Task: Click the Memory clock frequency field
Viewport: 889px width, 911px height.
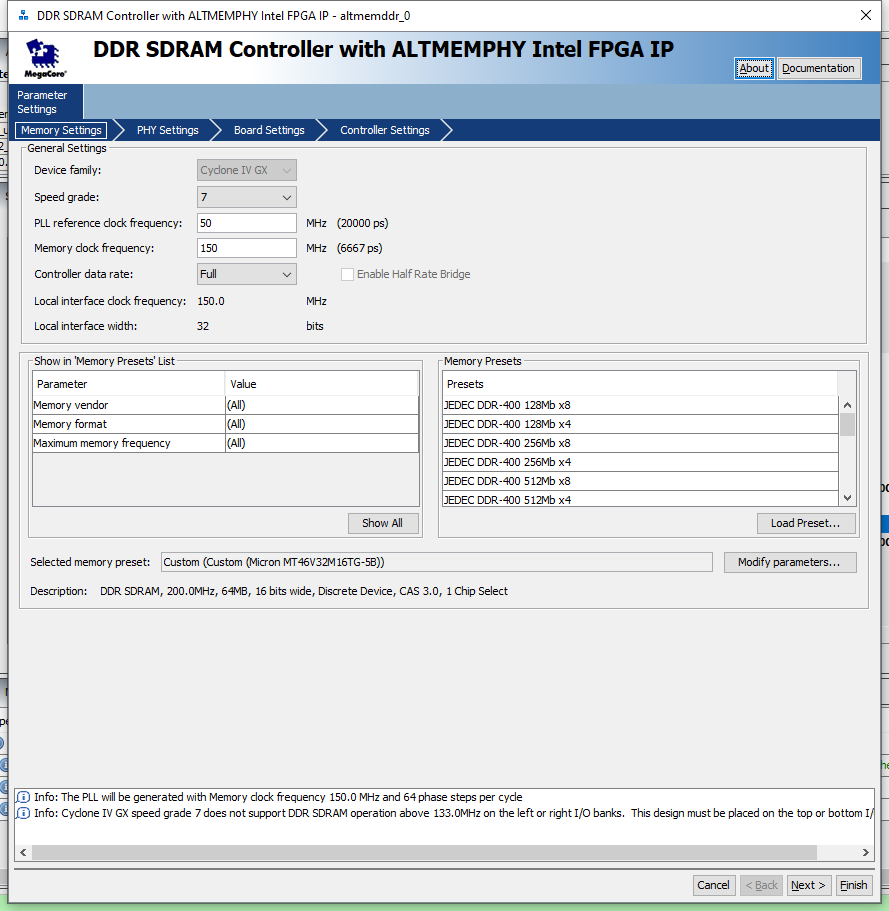Action: click(246, 248)
